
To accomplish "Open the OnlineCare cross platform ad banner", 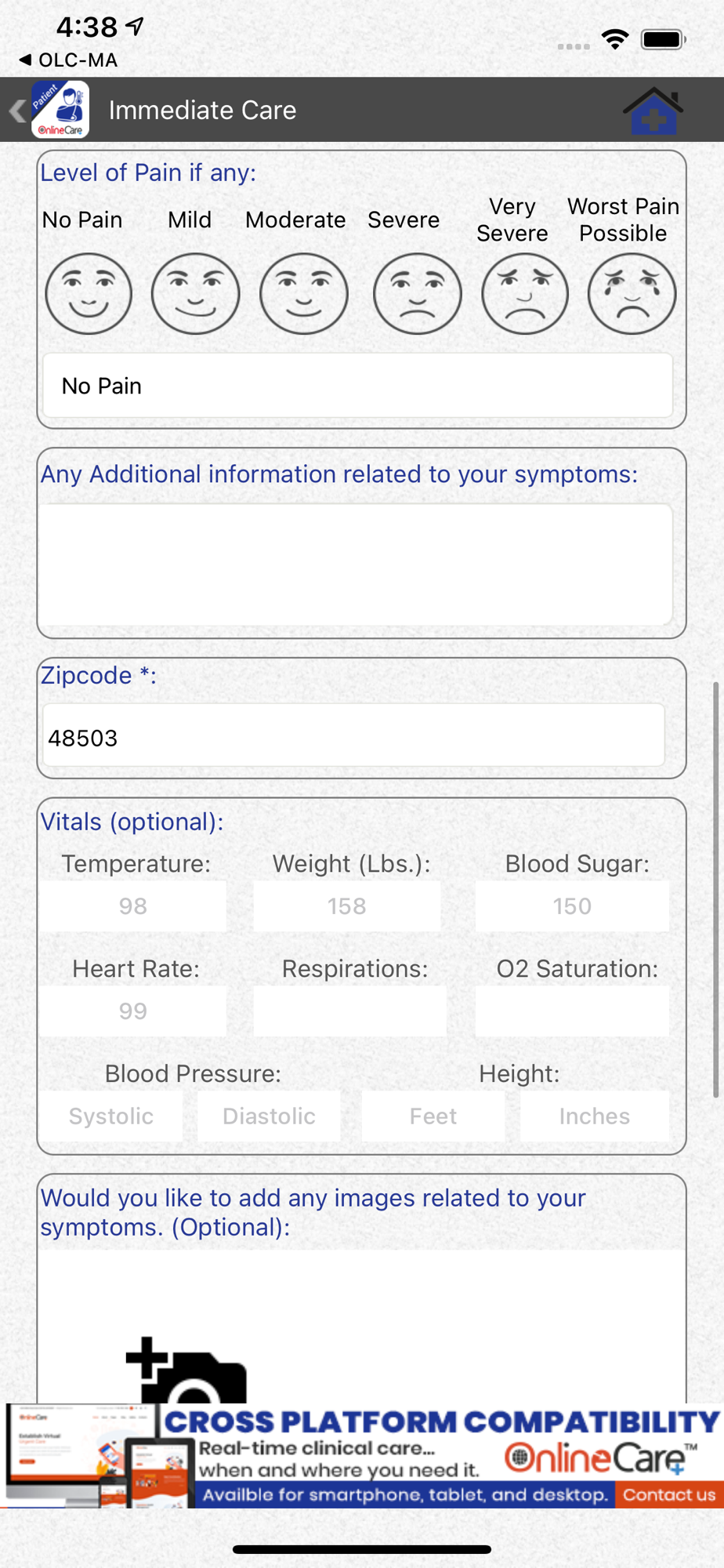I will coord(362,1456).
